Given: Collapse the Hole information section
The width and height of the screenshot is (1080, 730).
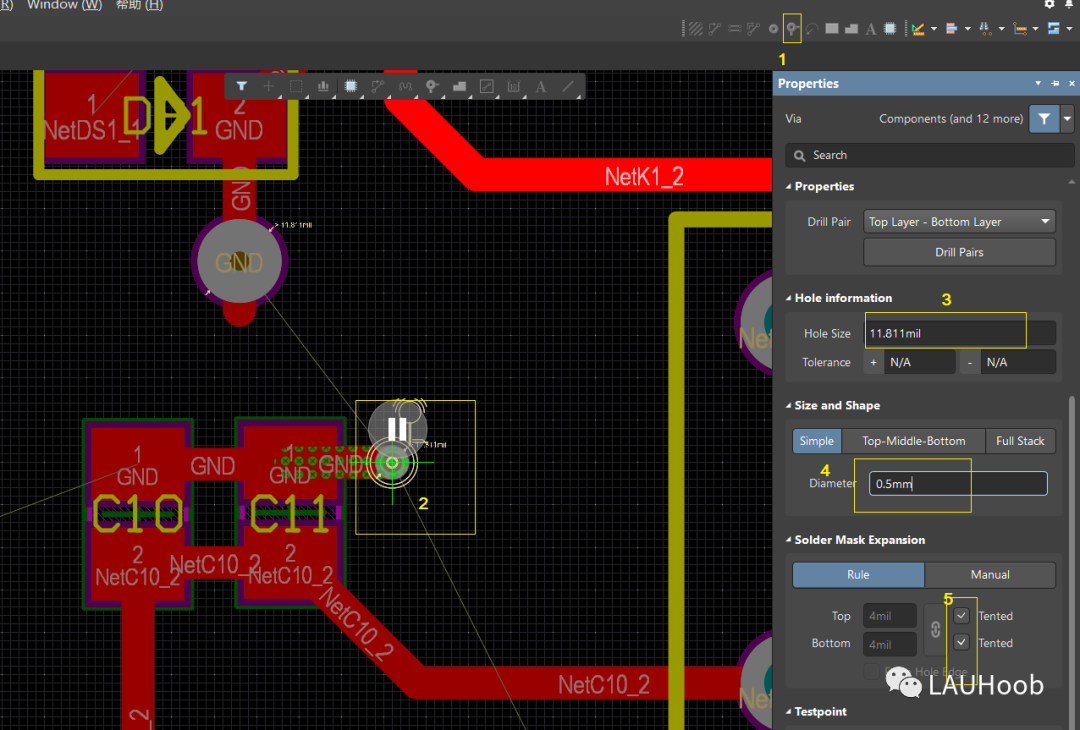Looking at the screenshot, I should coord(789,298).
